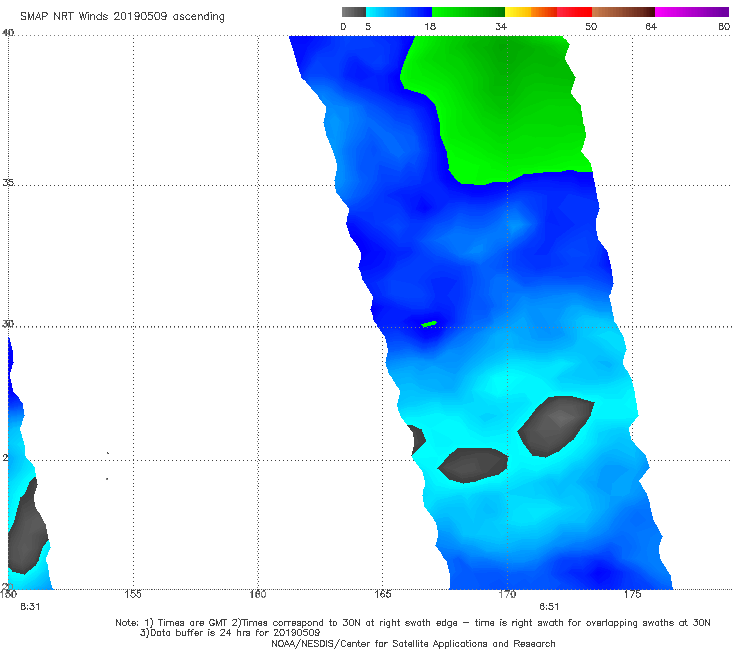The width and height of the screenshot is (740, 650).
Task: Click the small gray patch on the swath's left edge near 166E
Action: pyautogui.click(x=416, y=440)
